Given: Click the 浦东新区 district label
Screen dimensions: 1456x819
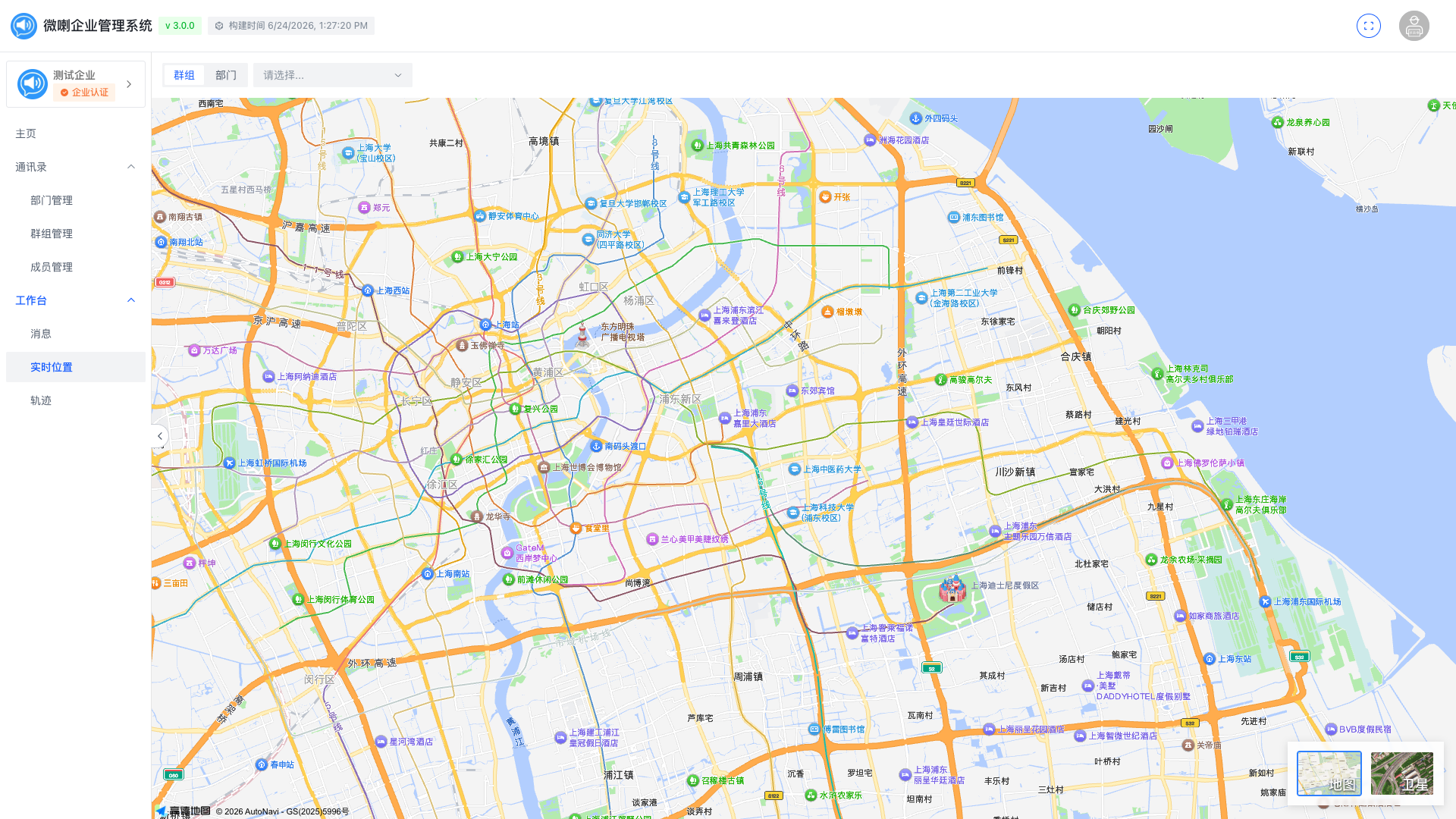Looking at the screenshot, I should click(x=680, y=399).
